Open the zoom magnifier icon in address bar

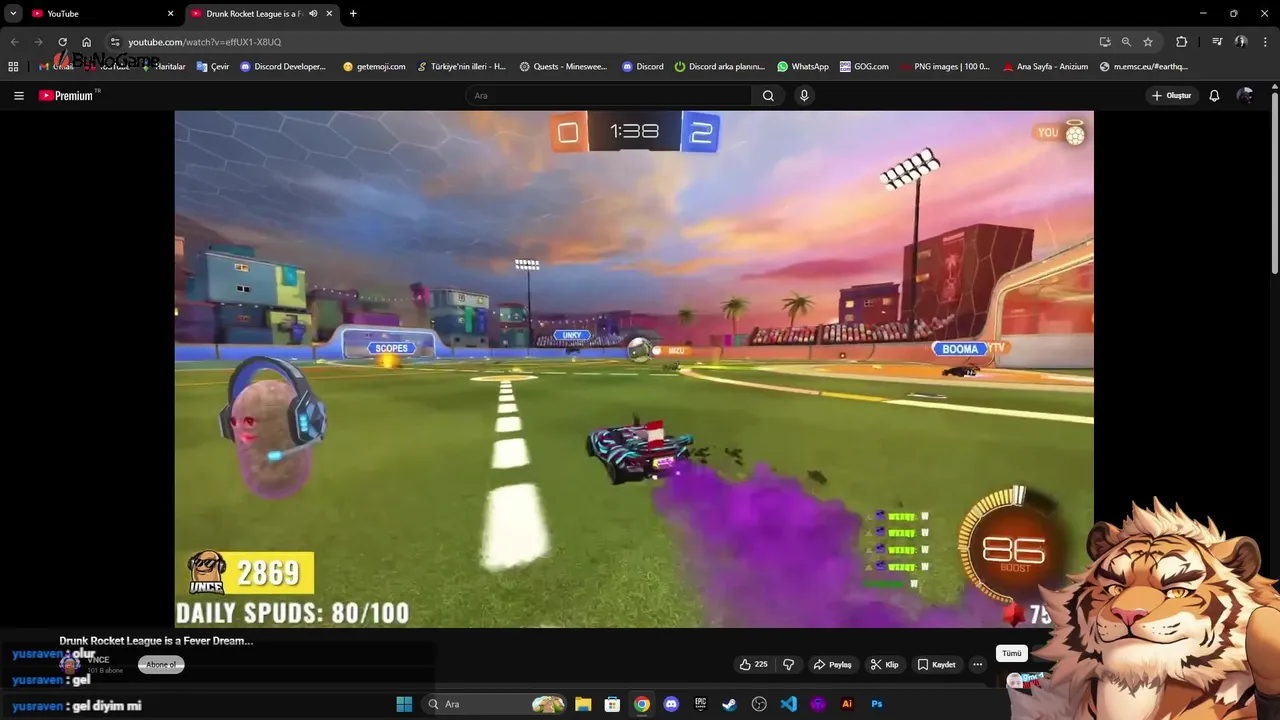(x=1126, y=42)
